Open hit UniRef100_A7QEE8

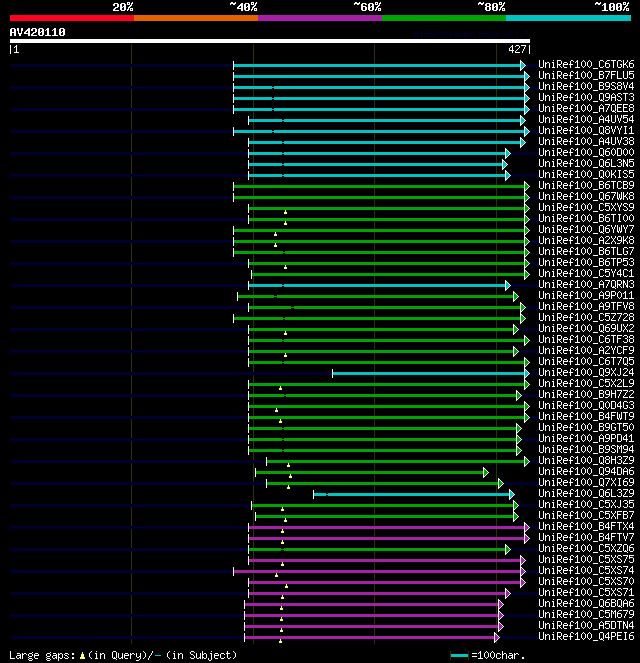click(x=586, y=108)
